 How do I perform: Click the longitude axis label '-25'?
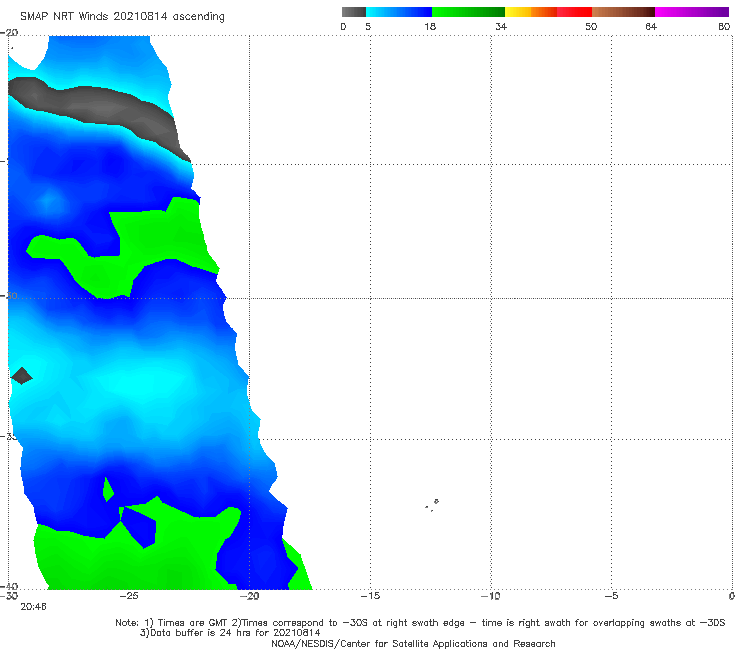pos(129,596)
